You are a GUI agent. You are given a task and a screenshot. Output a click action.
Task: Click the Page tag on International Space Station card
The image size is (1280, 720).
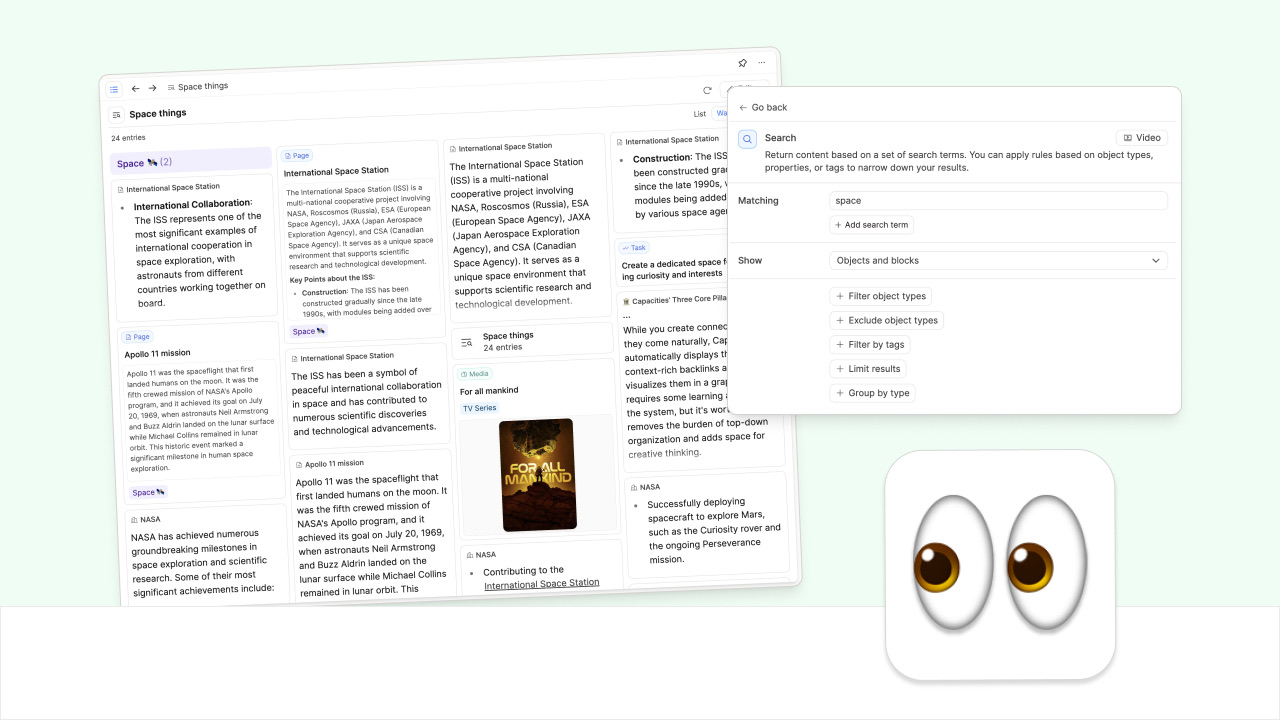click(296, 156)
